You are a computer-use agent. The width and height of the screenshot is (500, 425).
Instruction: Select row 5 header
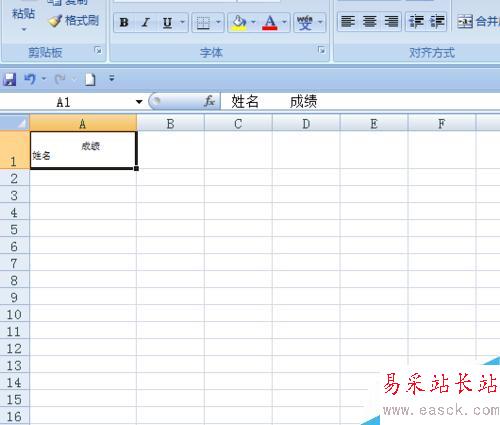click(x=15, y=229)
